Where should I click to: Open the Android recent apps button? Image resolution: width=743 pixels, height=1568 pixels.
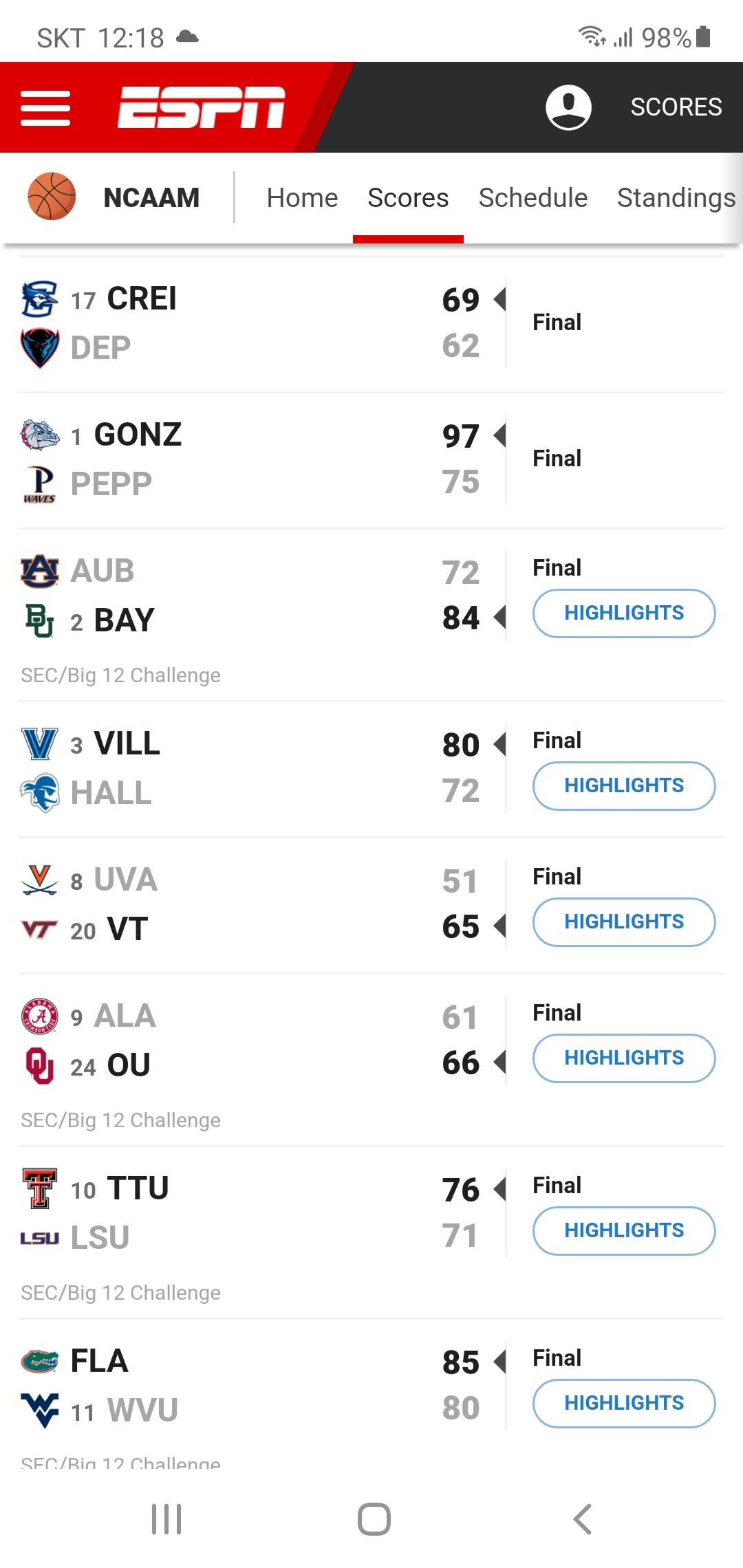click(166, 1518)
